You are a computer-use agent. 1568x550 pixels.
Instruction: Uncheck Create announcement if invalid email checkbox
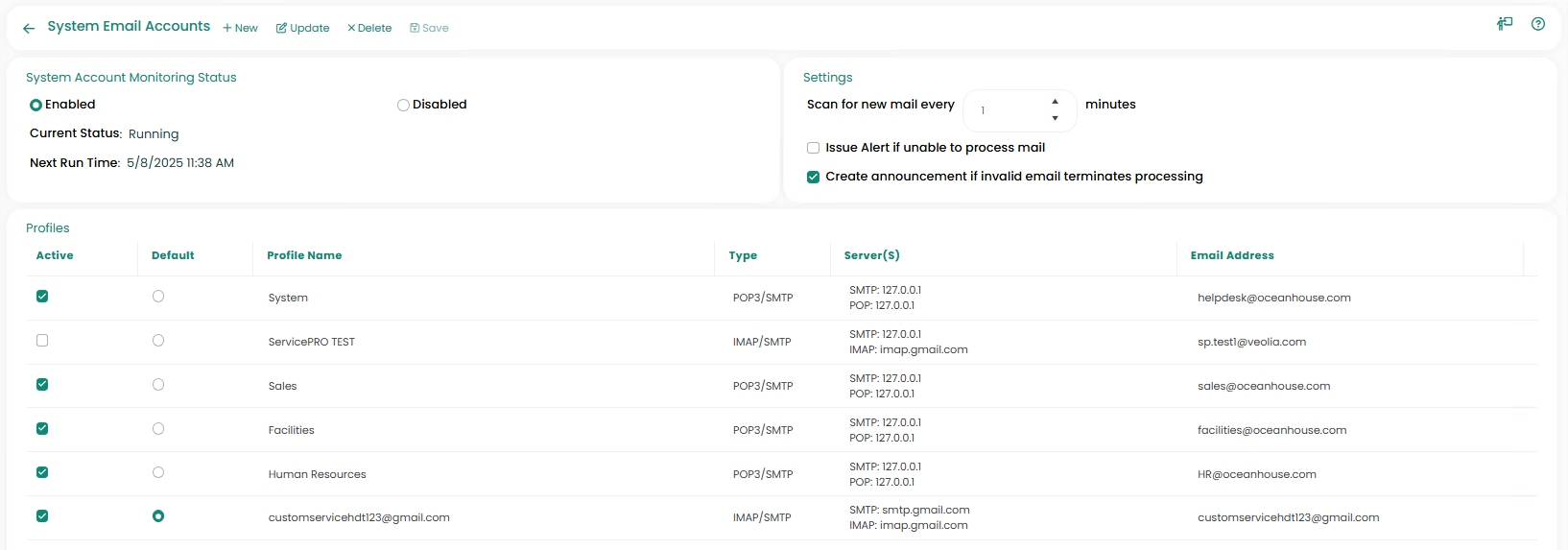click(813, 177)
